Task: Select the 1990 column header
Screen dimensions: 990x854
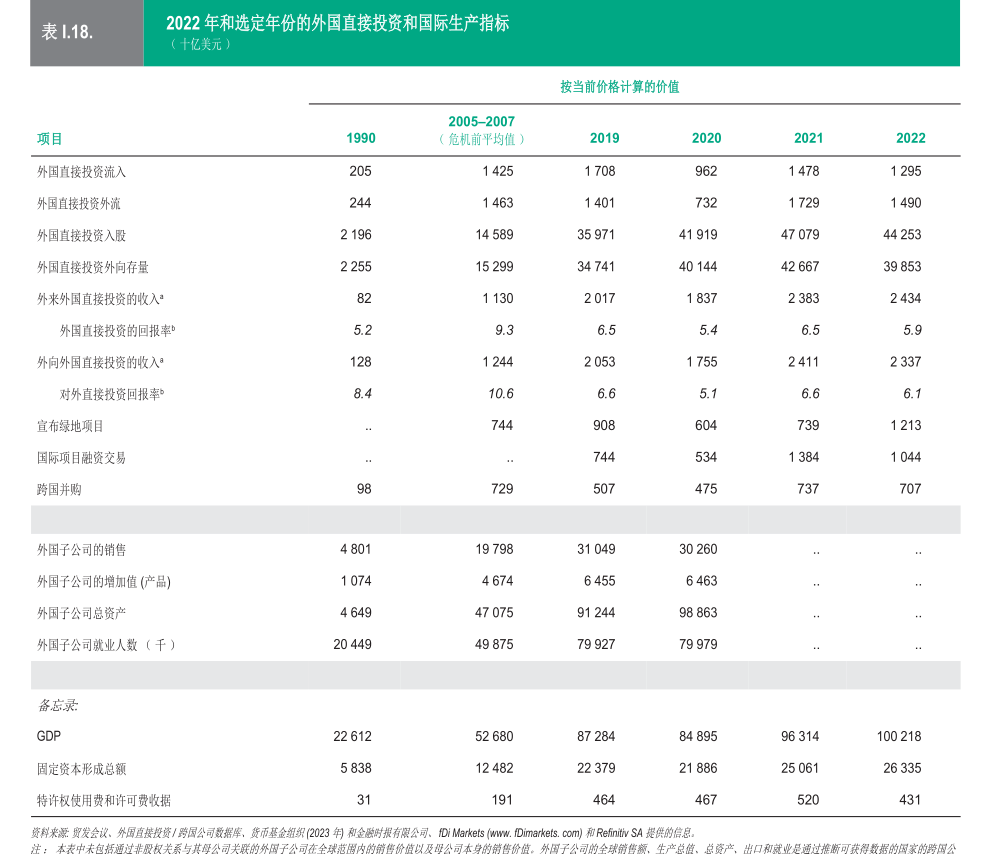Action: (x=360, y=138)
